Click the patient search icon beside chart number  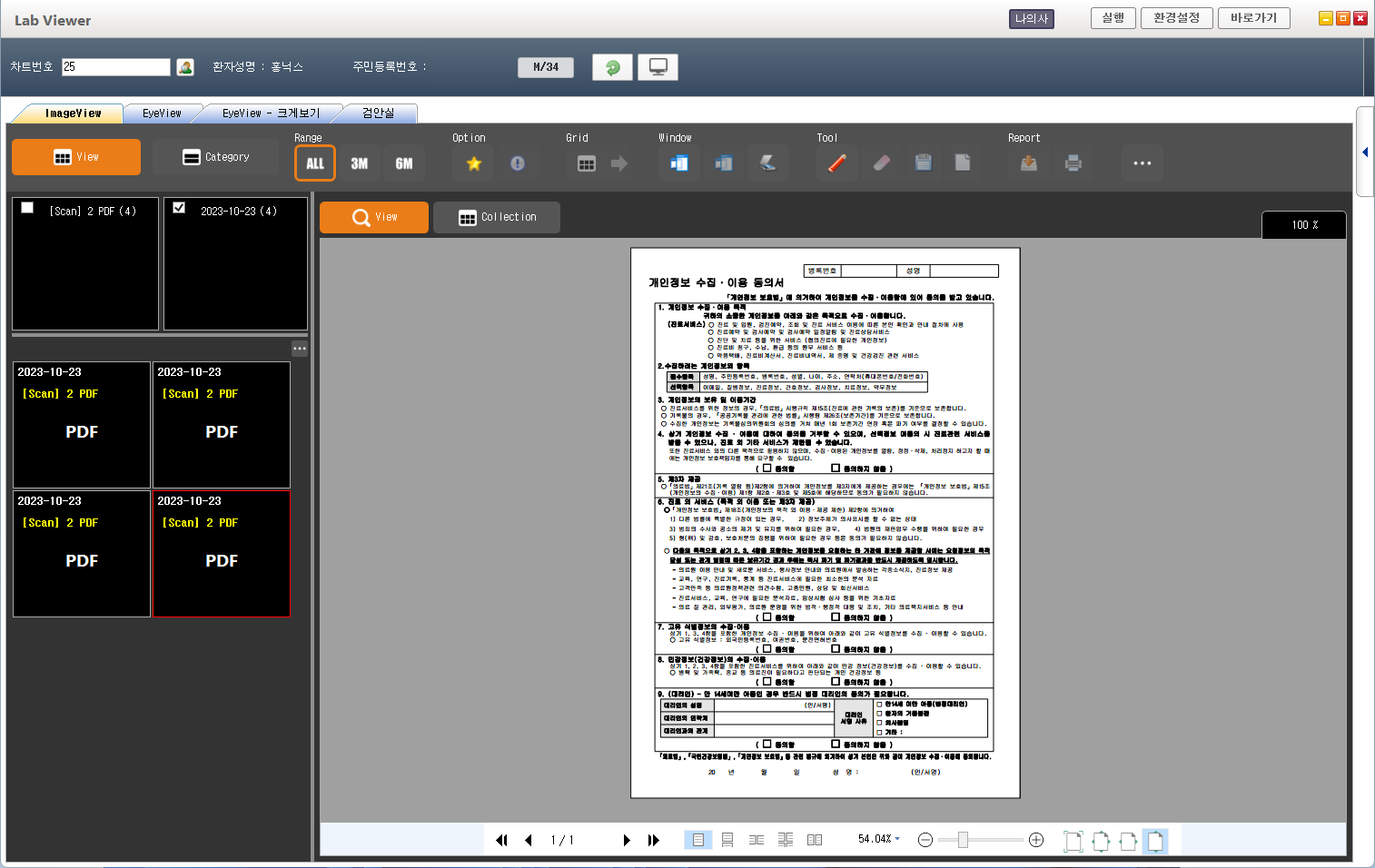click(185, 67)
